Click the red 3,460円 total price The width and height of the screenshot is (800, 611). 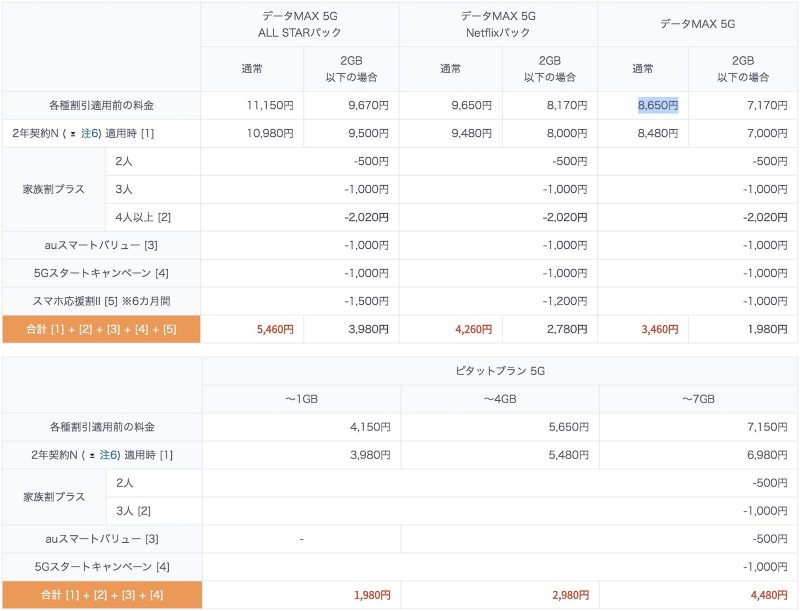tap(658, 329)
